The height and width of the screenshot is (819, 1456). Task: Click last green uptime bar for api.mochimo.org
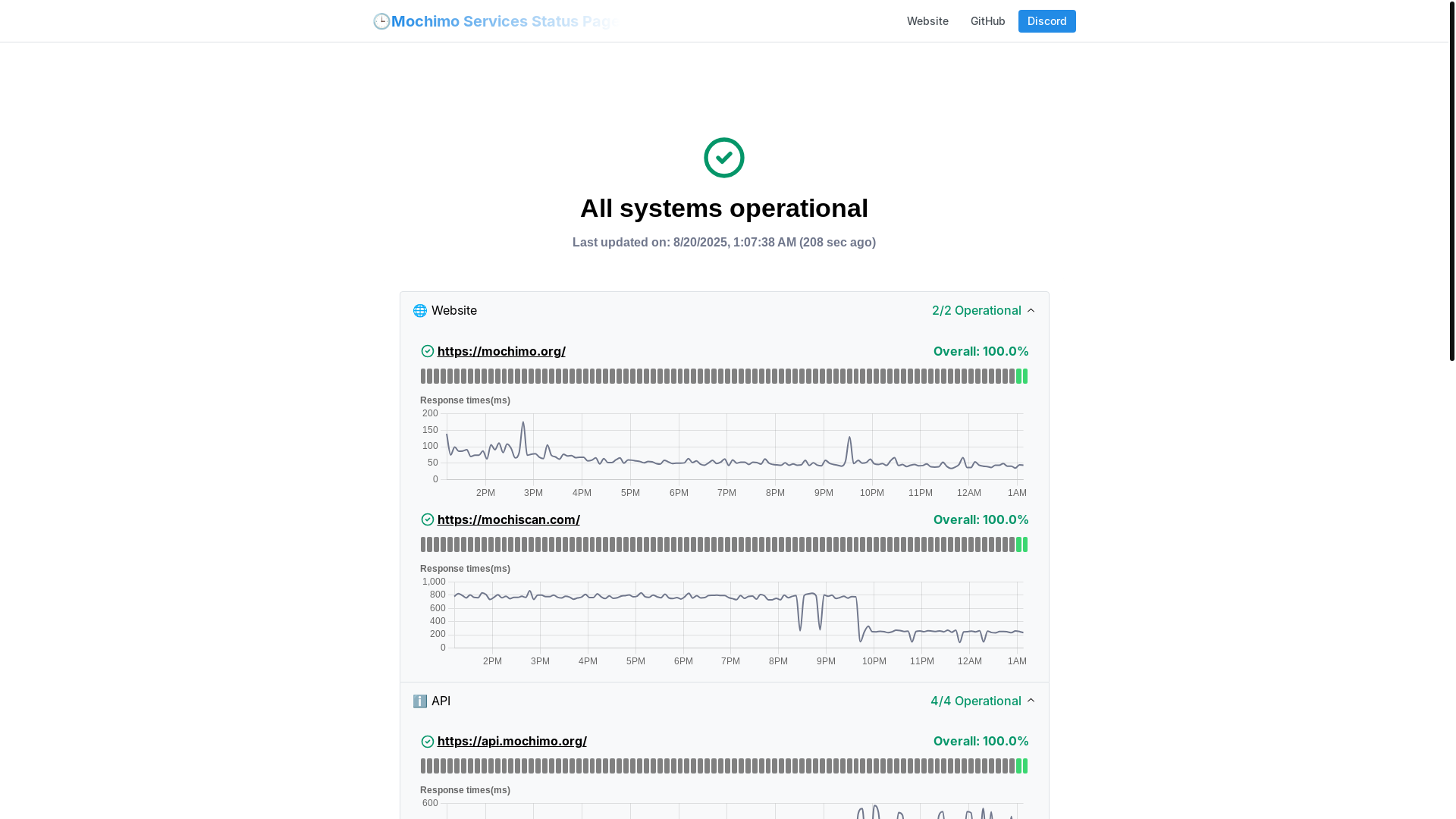pos(1025,766)
